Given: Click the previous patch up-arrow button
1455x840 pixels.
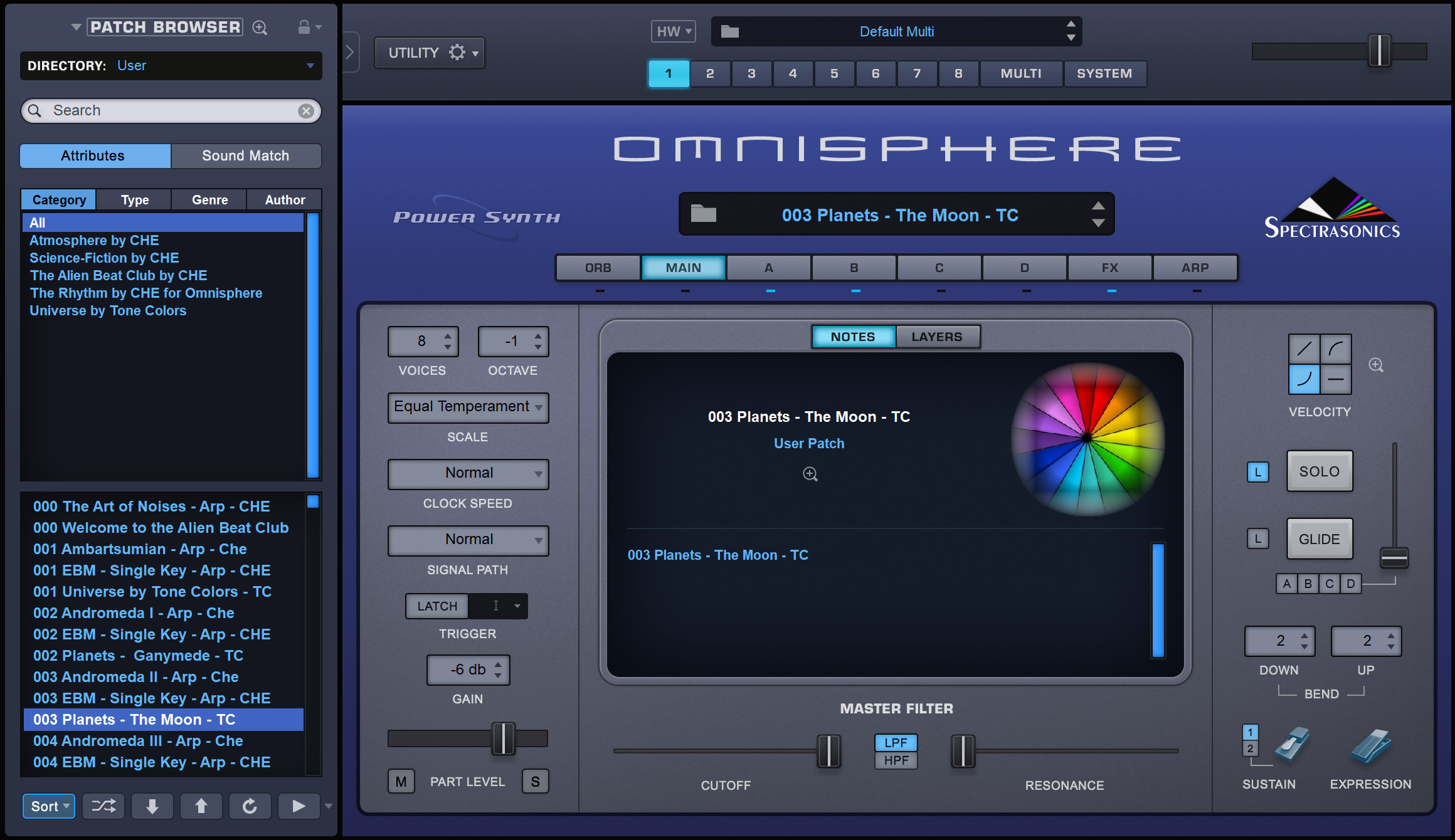Looking at the screenshot, I should point(201,806).
